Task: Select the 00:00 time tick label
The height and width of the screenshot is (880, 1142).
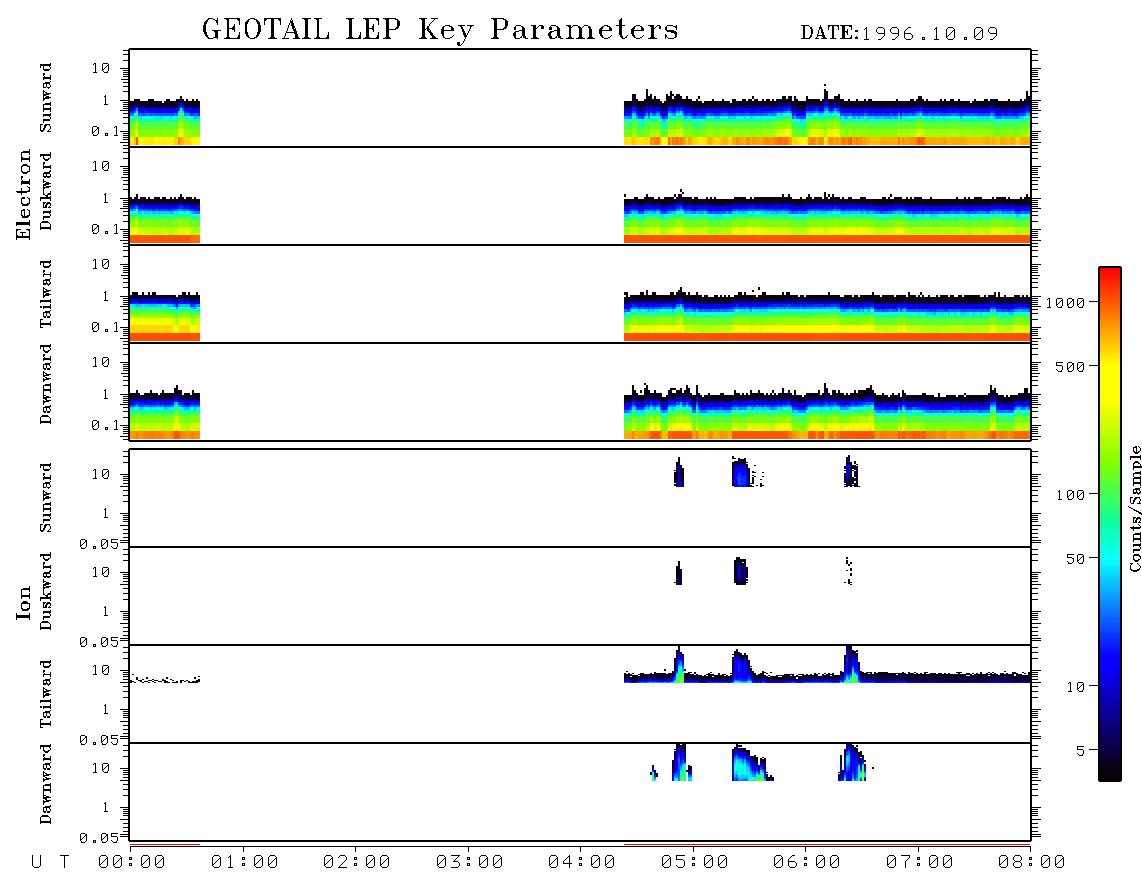Action: pyautogui.click(x=132, y=863)
